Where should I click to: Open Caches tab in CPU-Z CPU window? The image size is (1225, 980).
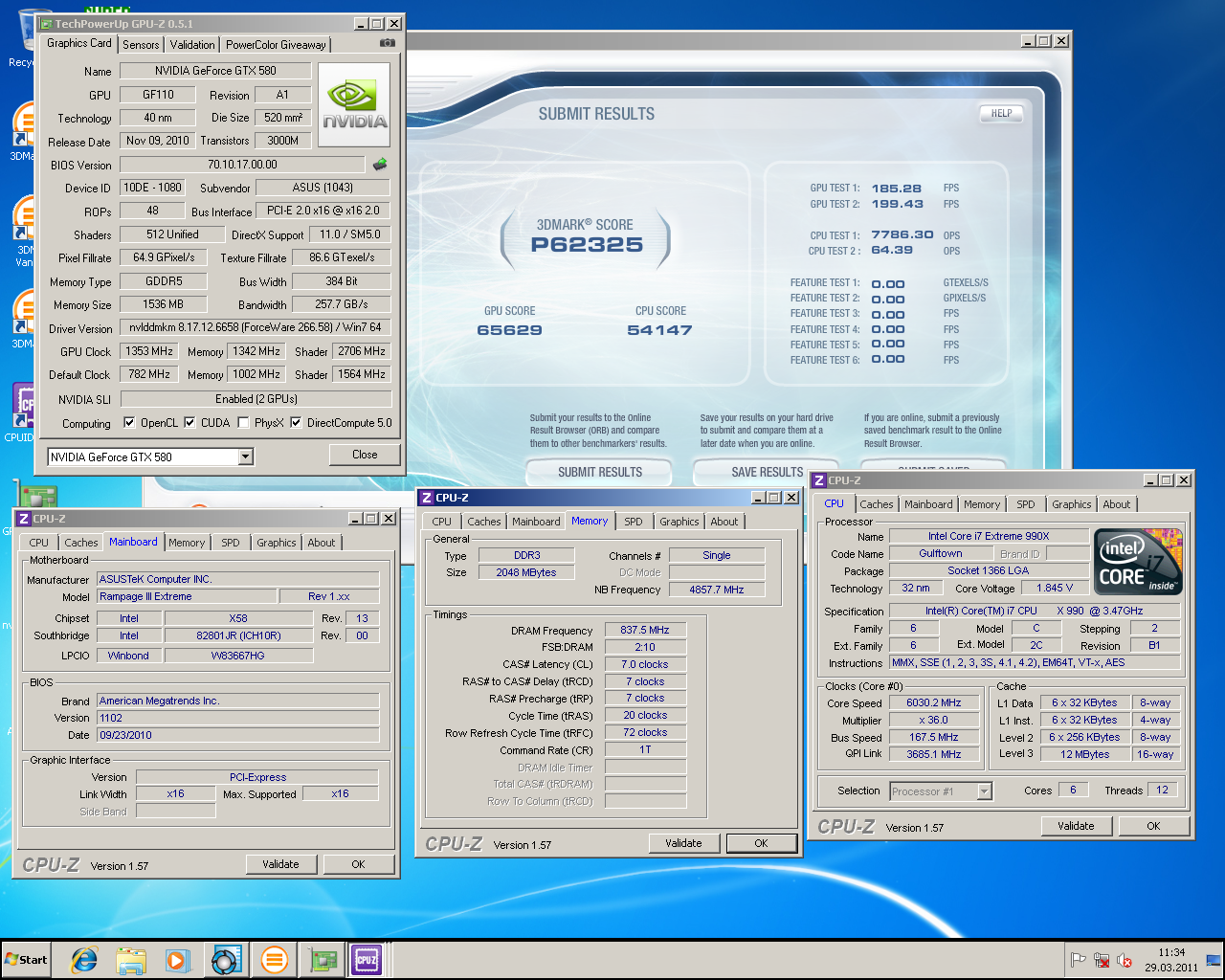pos(877,504)
